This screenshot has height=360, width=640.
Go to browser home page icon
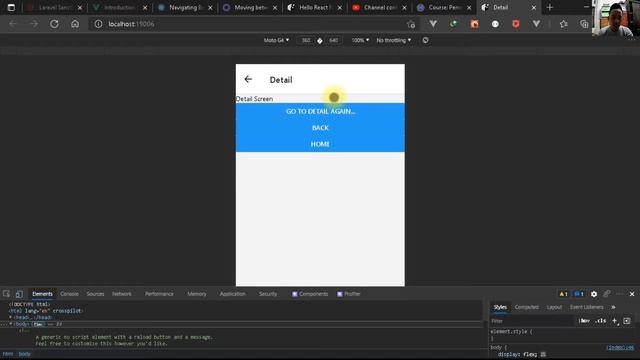(x=75, y=24)
